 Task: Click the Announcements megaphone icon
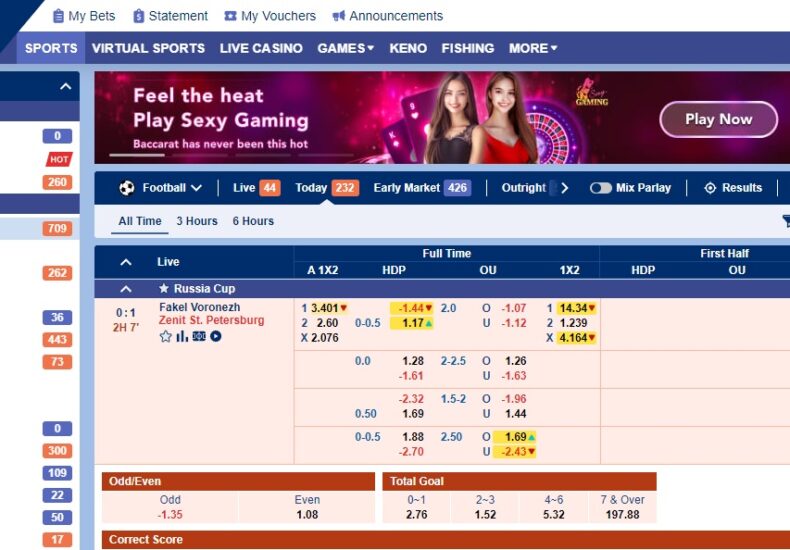(x=339, y=16)
